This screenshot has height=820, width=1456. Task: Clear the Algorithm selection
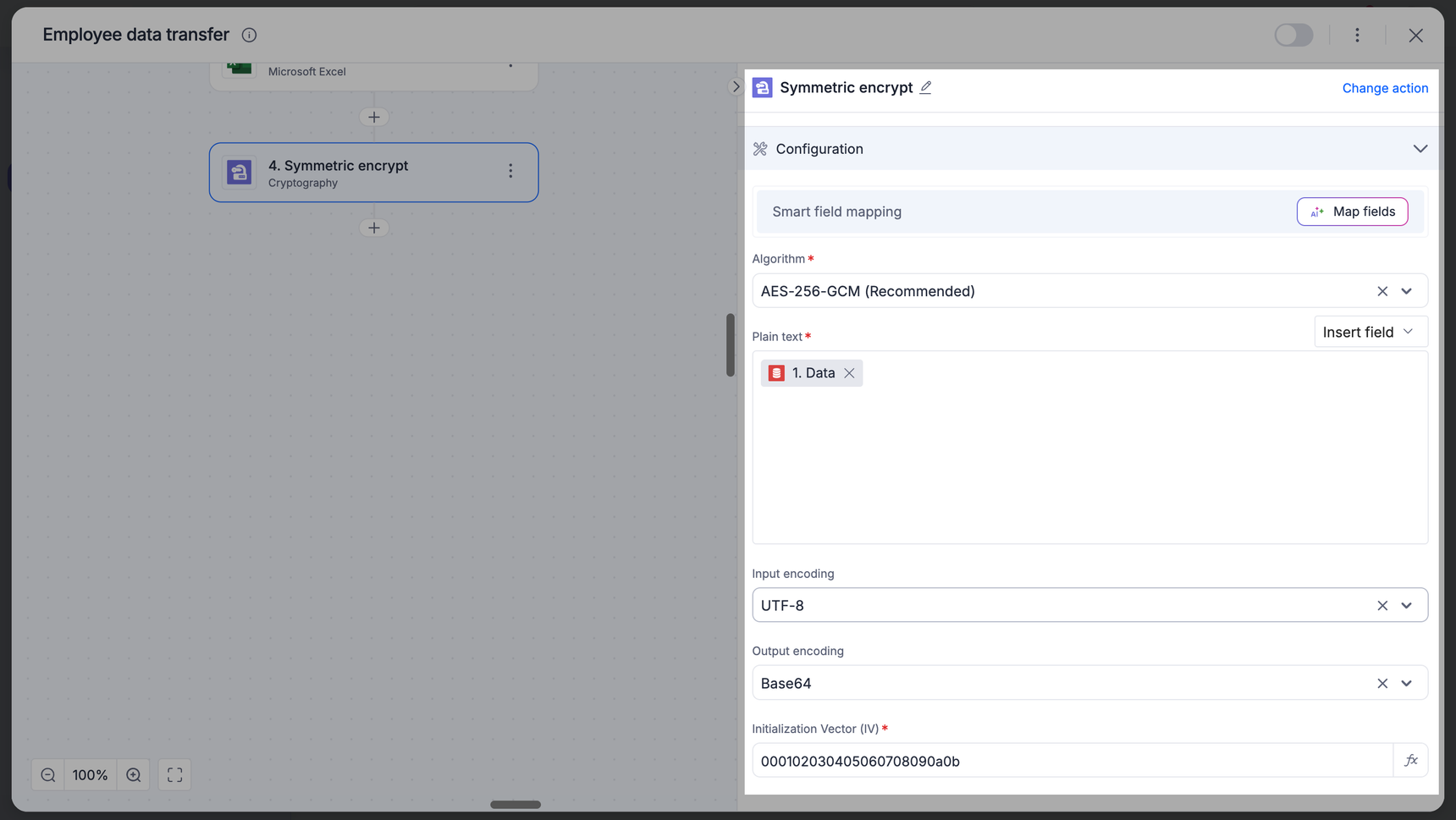pos(1382,291)
